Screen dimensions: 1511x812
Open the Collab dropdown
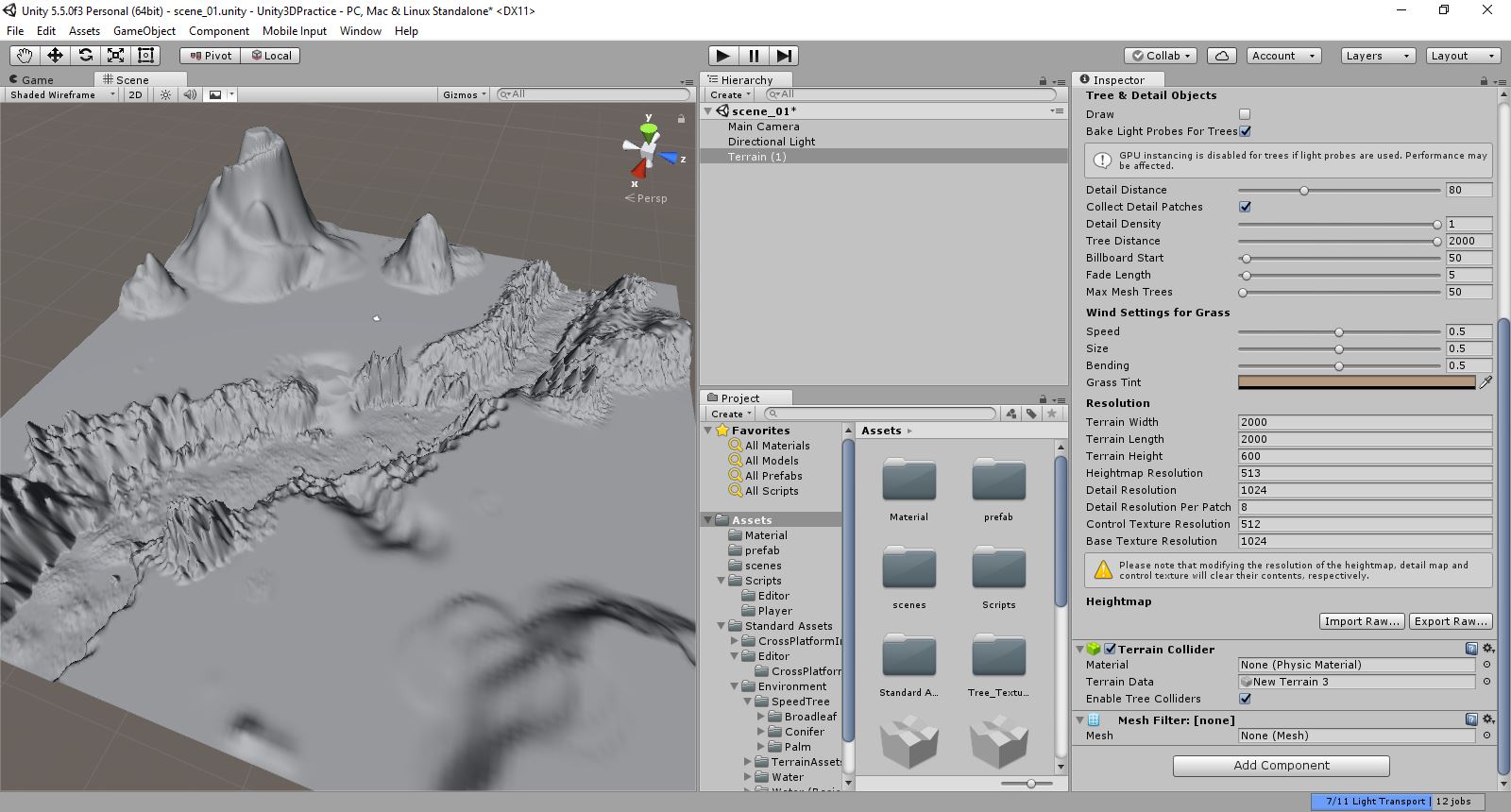click(x=1162, y=56)
